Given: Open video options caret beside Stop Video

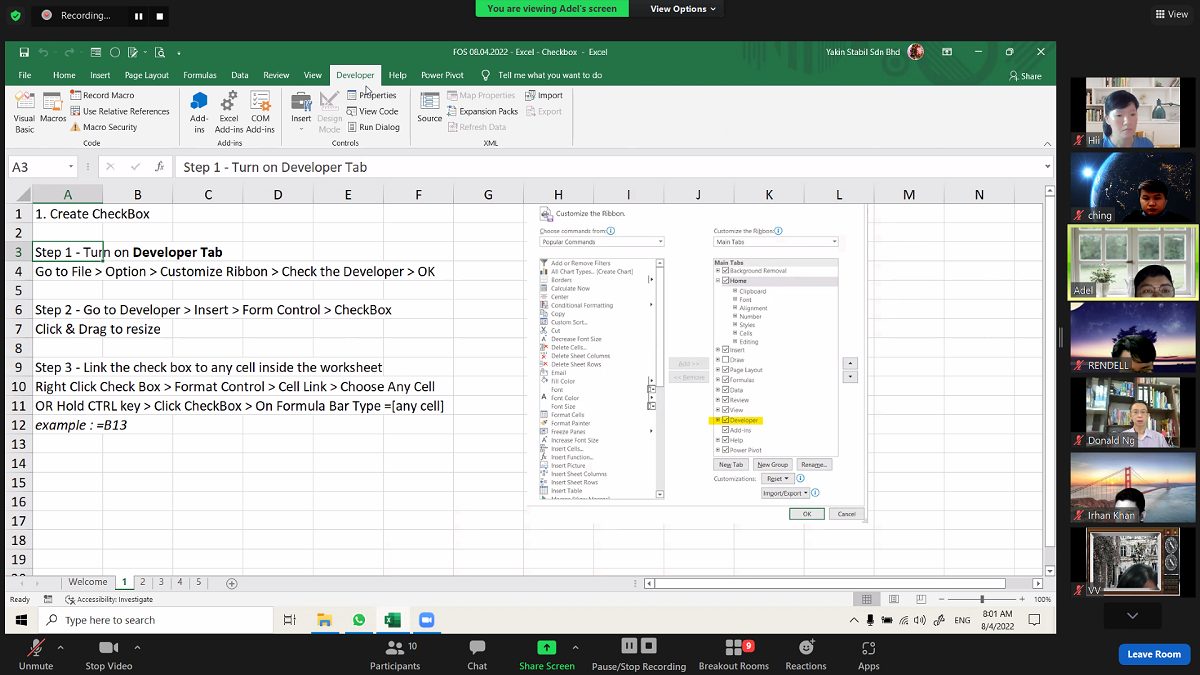Looking at the screenshot, I should [137, 648].
